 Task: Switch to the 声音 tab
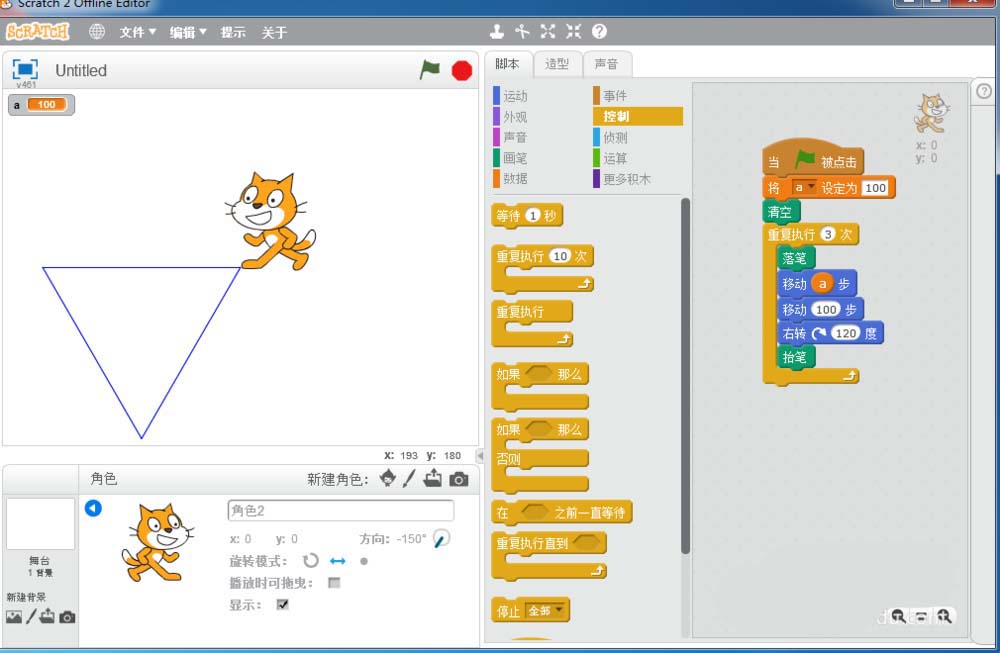[x=607, y=64]
